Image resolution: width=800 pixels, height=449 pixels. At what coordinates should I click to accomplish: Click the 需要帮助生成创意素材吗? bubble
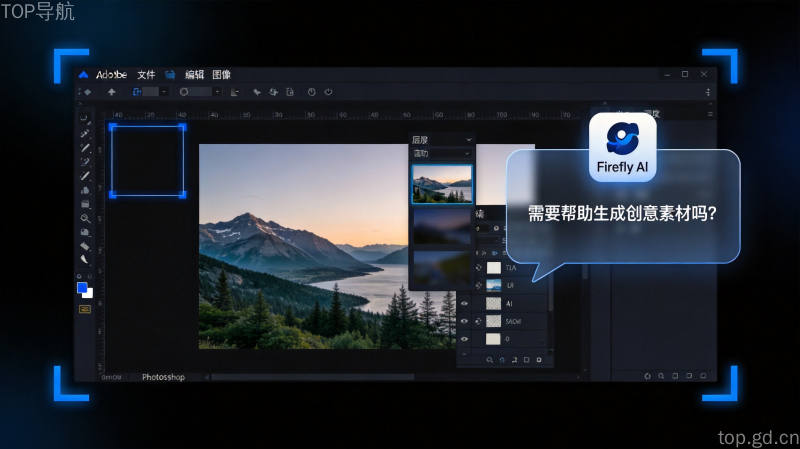coord(622,213)
